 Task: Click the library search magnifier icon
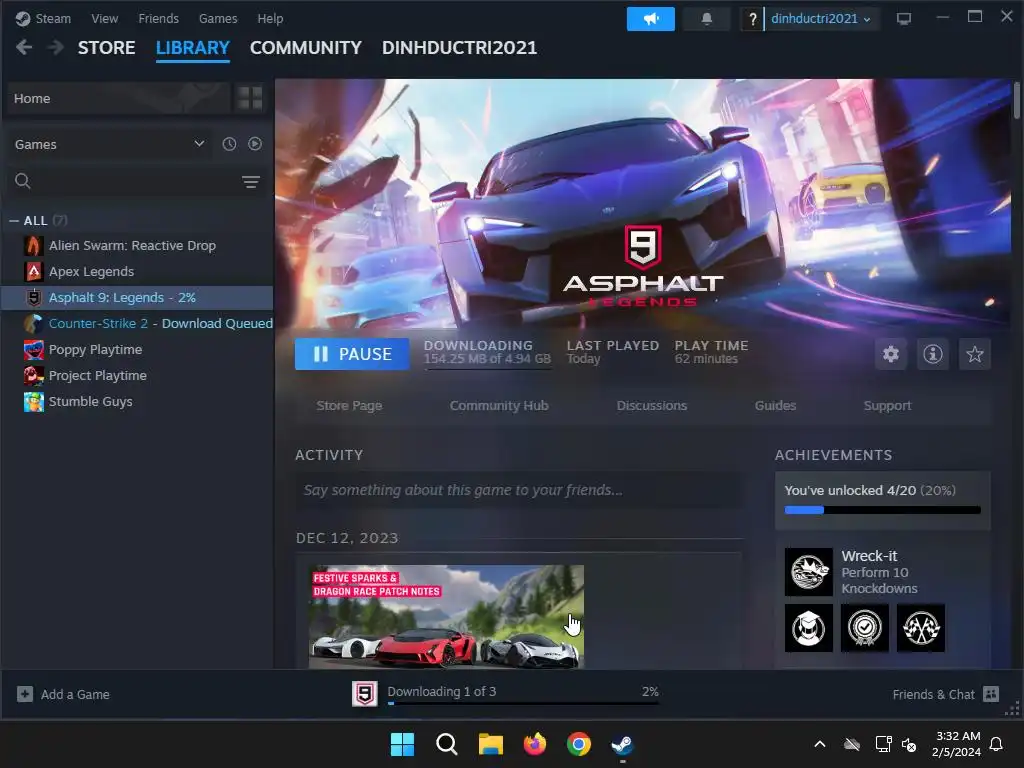click(23, 181)
